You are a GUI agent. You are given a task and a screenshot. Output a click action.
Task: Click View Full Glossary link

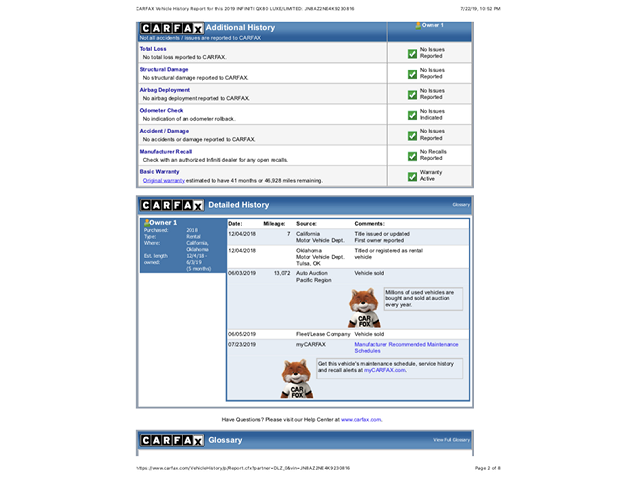coord(451,440)
